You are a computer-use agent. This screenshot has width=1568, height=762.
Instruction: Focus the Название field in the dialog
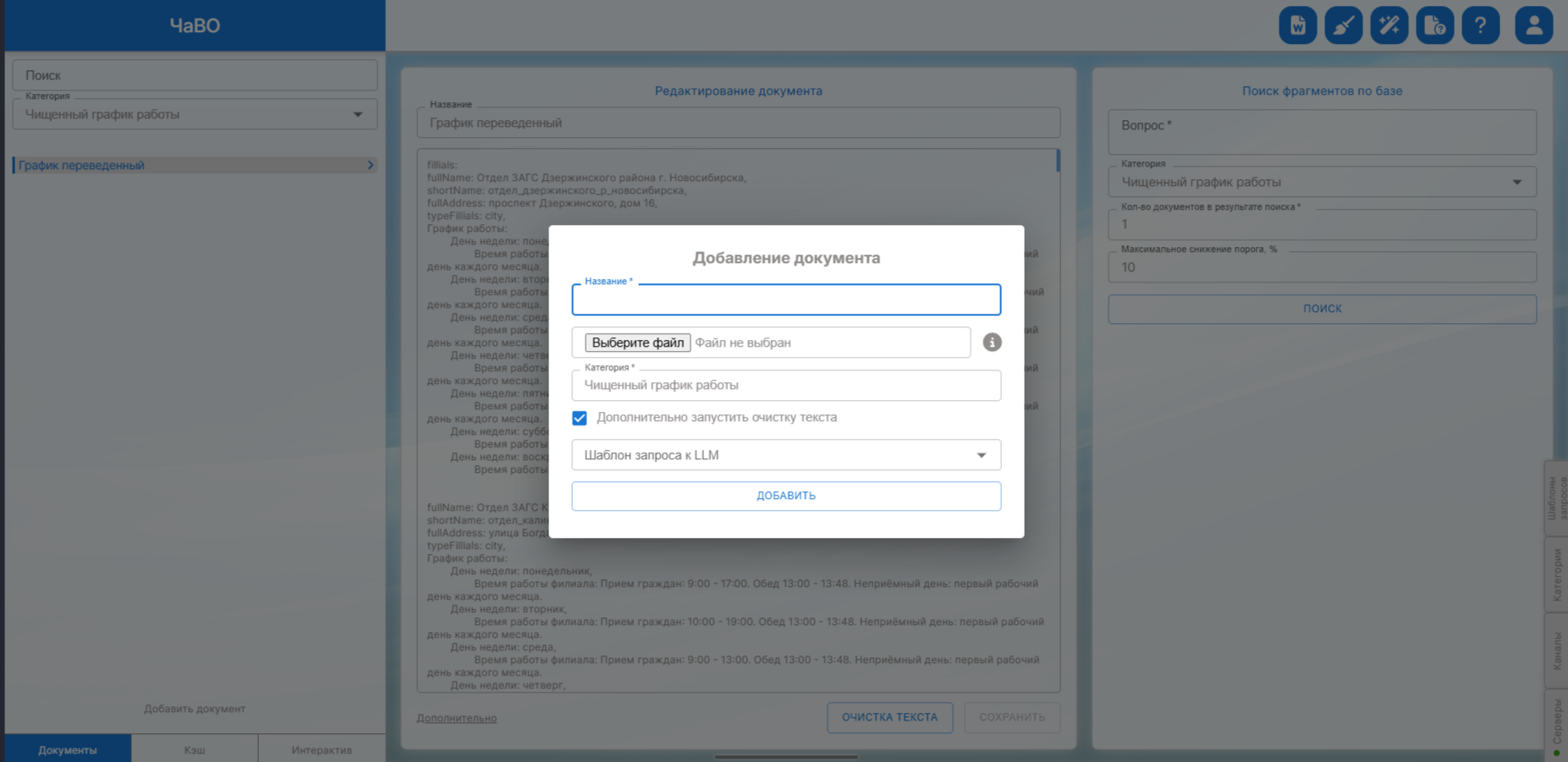785,300
